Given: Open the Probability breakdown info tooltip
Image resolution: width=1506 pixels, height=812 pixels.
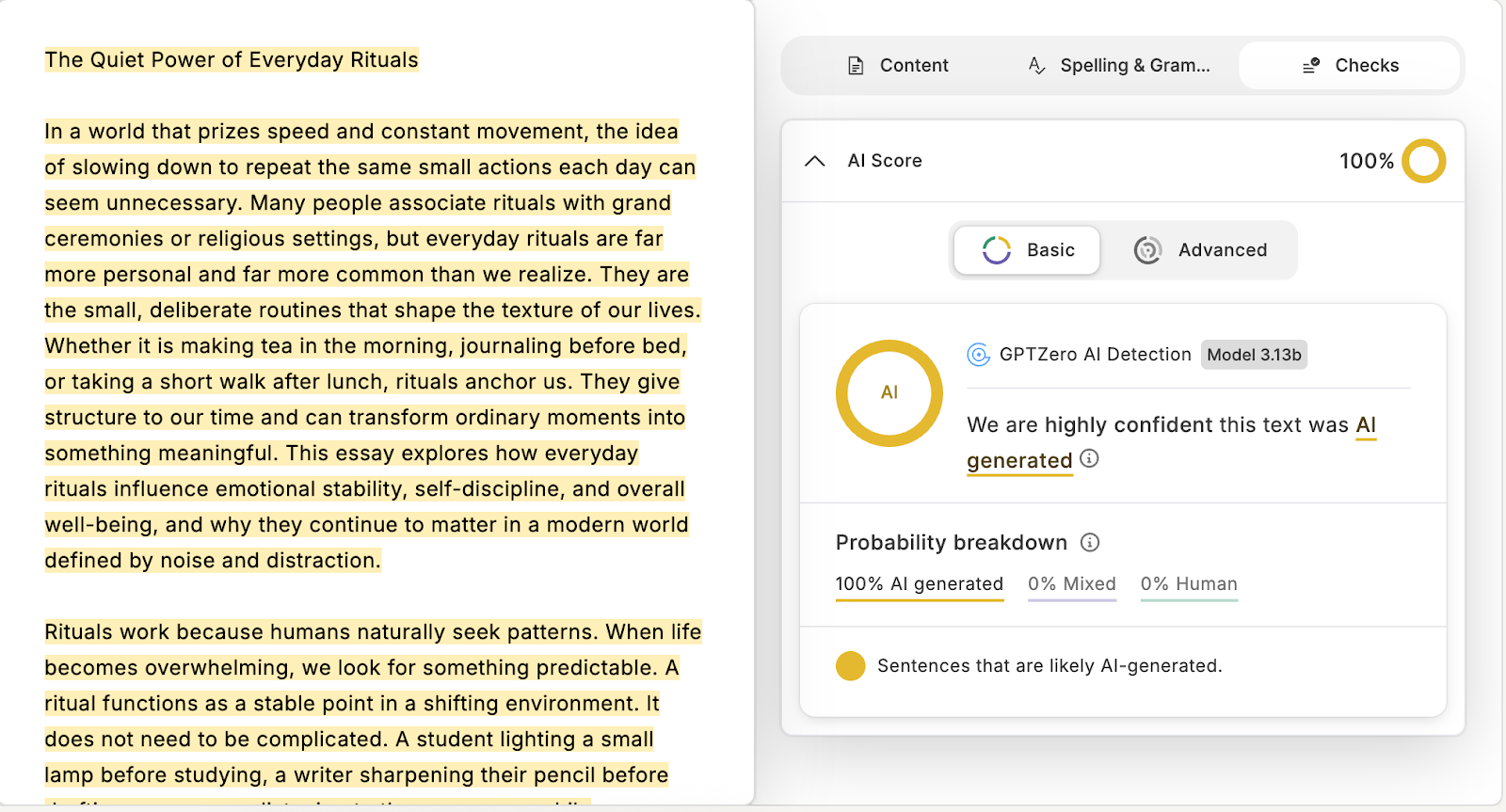Looking at the screenshot, I should click(1090, 542).
